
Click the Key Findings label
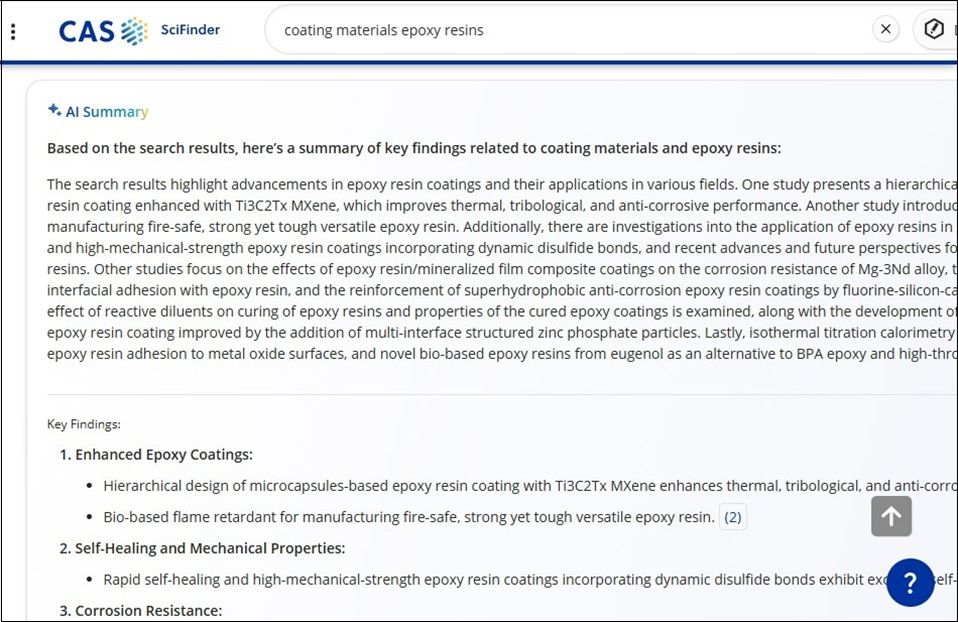tap(84, 424)
